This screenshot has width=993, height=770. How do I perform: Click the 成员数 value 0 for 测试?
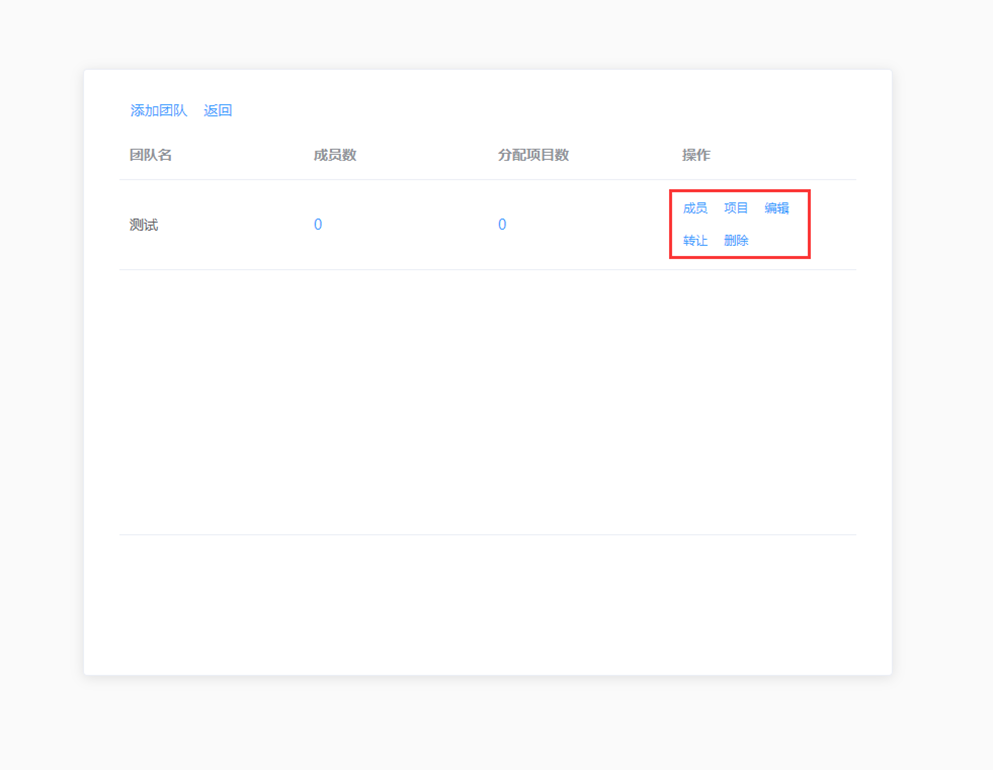coord(318,224)
